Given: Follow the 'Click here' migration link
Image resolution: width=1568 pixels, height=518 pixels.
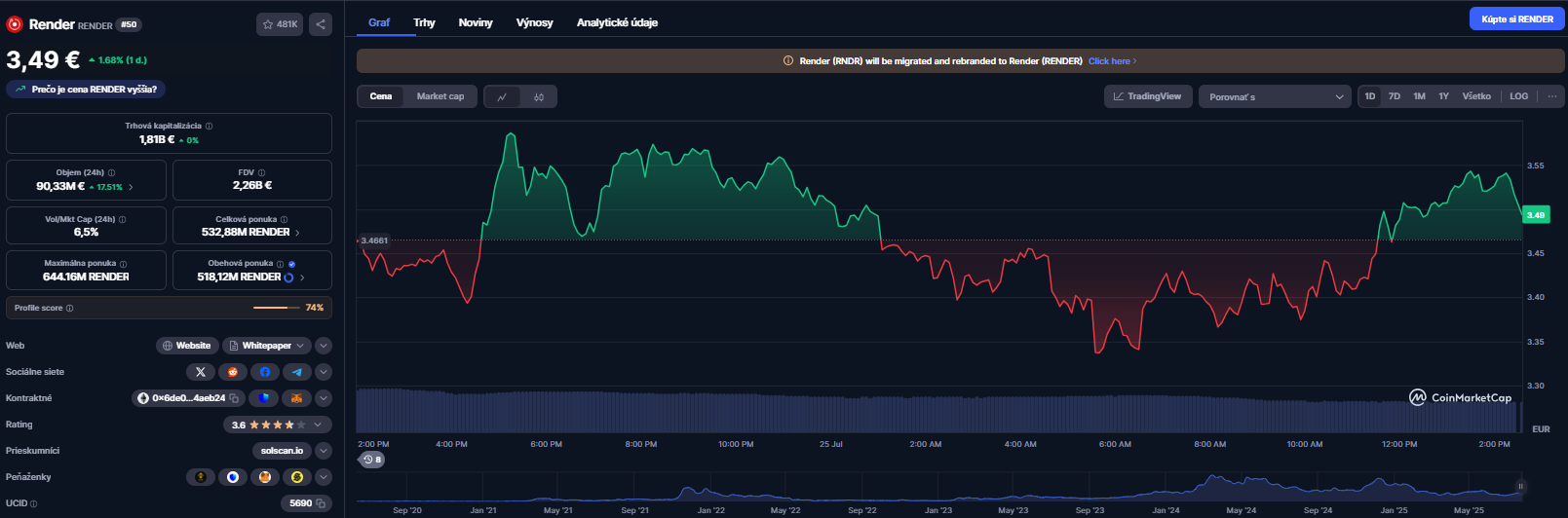Looking at the screenshot, I should click(1111, 61).
